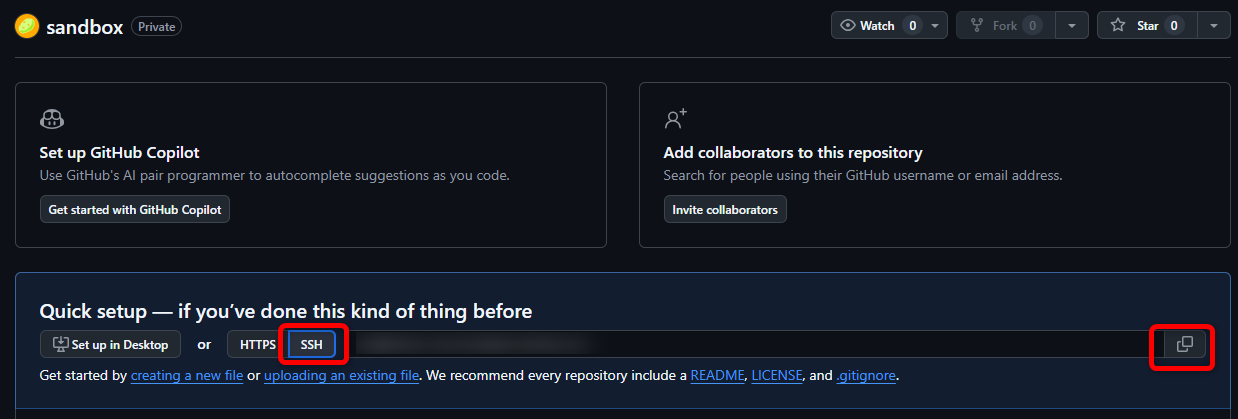The image size is (1238, 419).
Task: Select the SSH protocol option
Action: point(312,345)
